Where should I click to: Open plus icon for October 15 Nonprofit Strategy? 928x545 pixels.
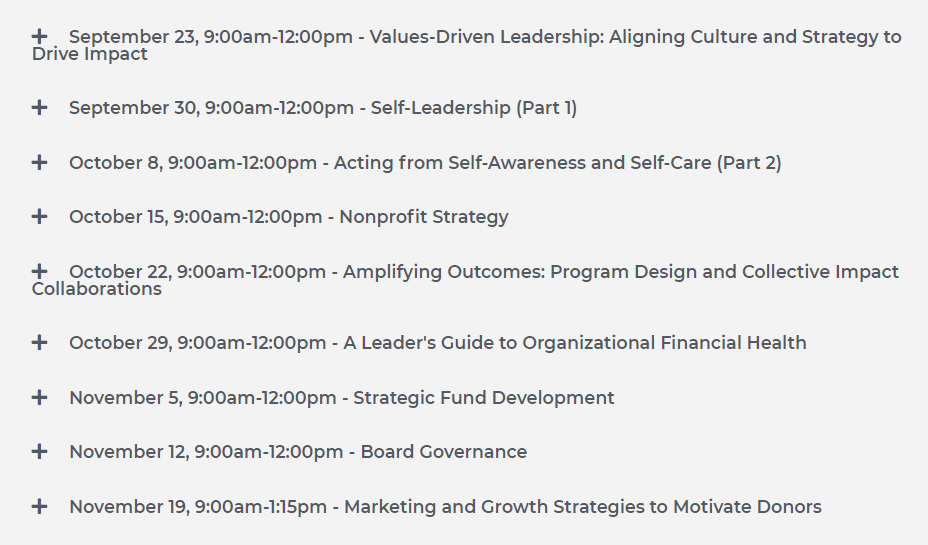tap(39, 217)
